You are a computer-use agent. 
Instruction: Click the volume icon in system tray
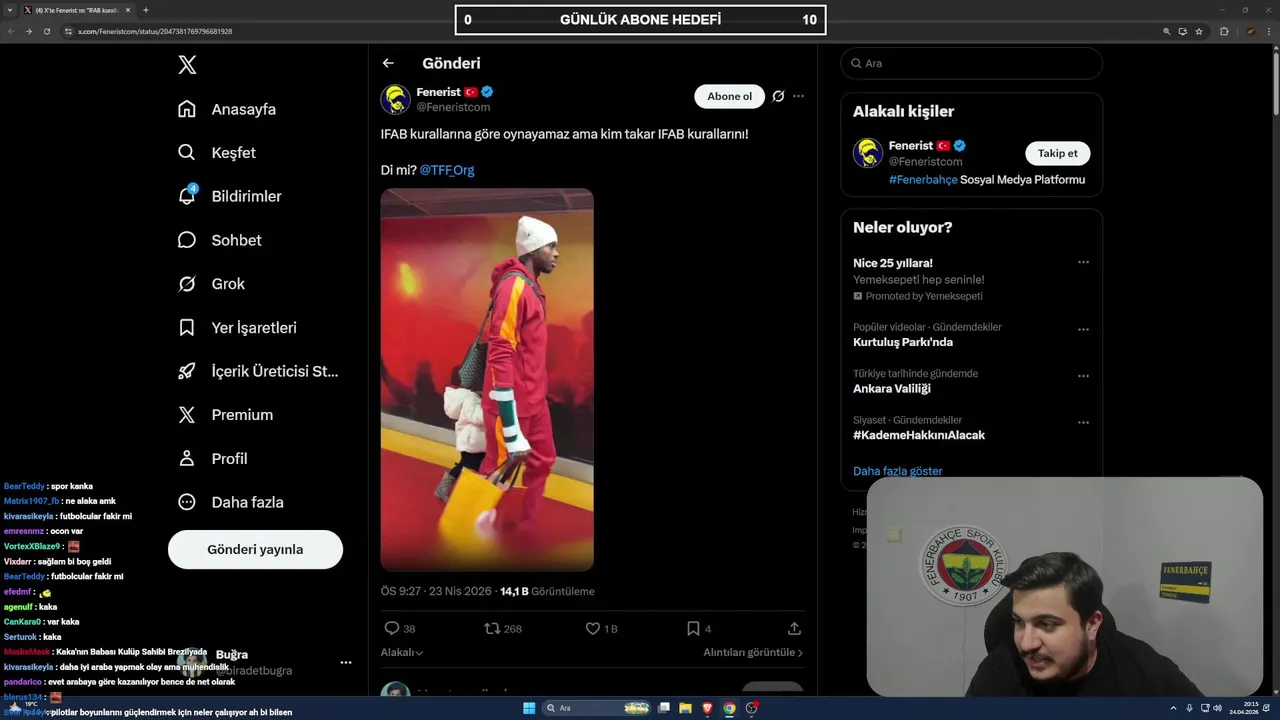[x=1217, y=708]
